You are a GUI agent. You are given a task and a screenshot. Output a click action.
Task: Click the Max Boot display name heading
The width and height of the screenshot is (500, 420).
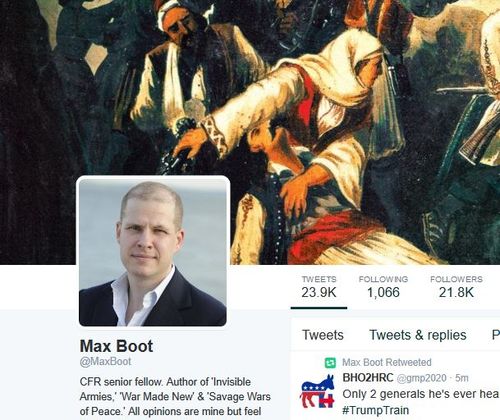[x=116, y=346]
